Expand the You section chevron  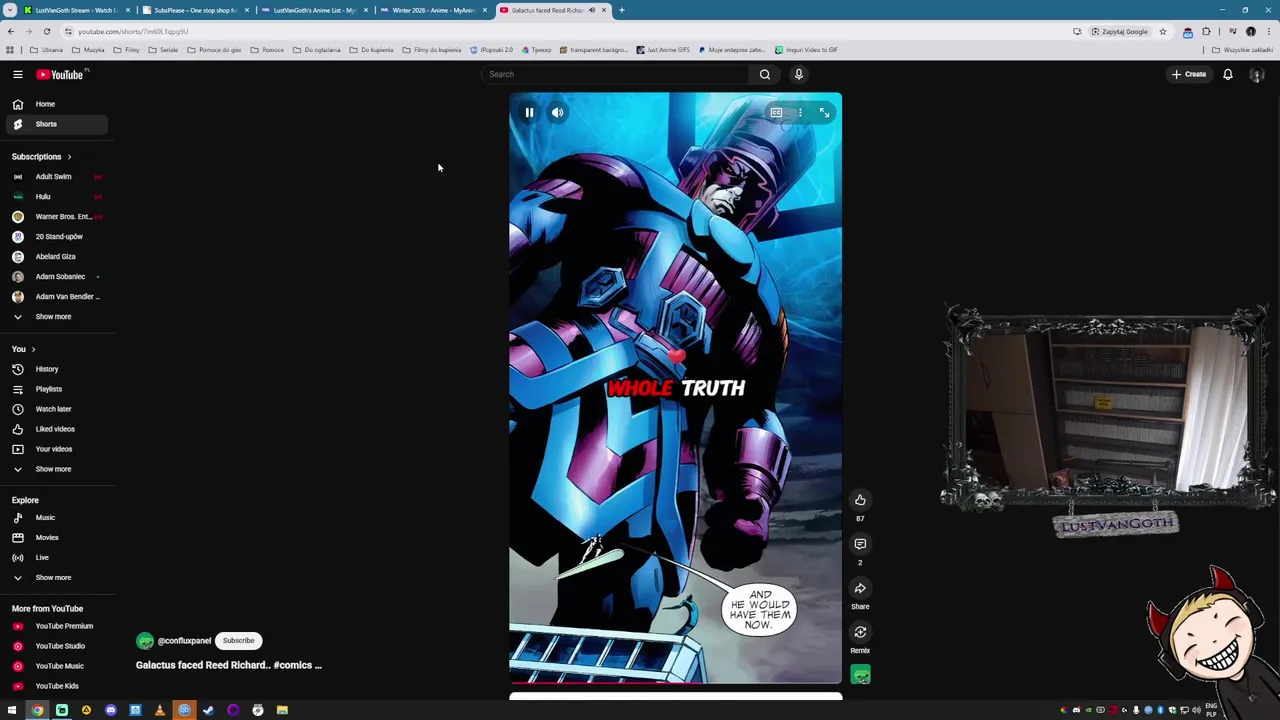(x=33, y=349)
